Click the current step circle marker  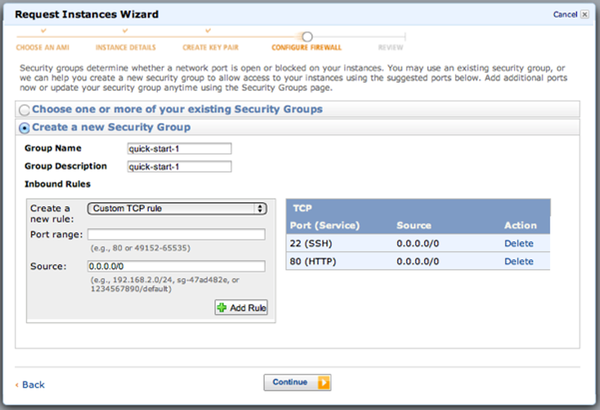(307, 37)
